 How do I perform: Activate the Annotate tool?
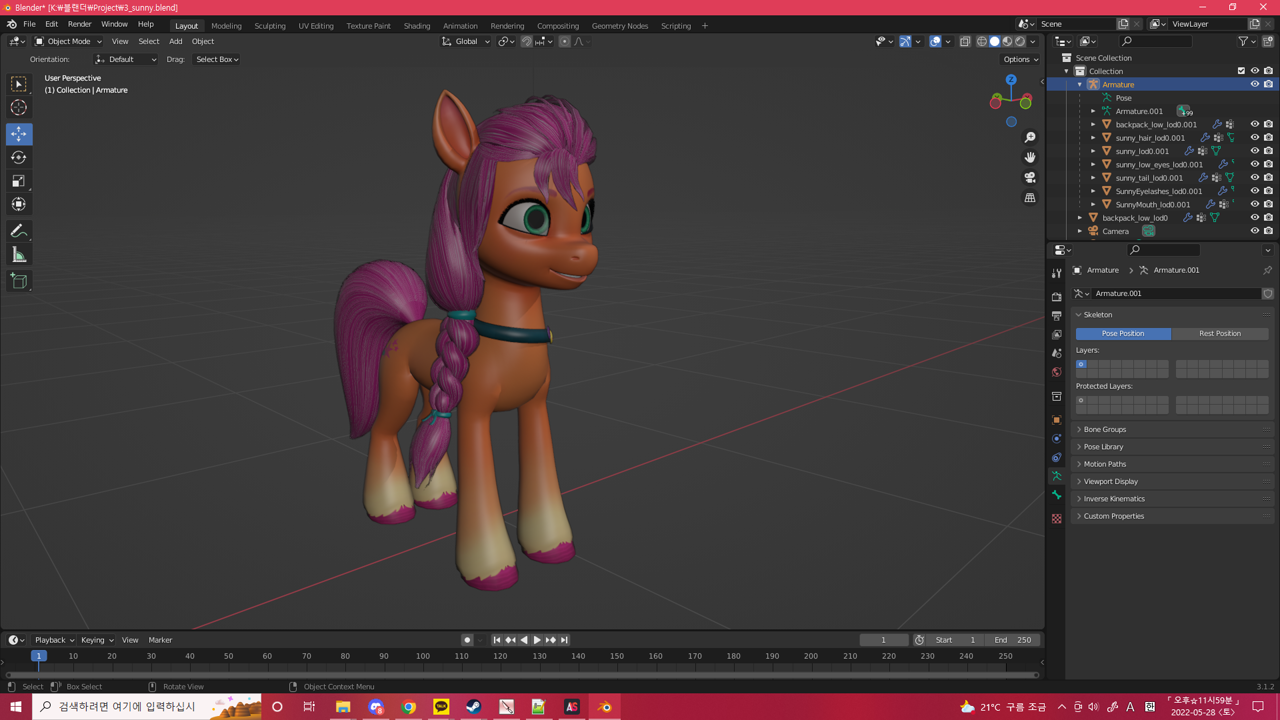[x=18, y=231]
